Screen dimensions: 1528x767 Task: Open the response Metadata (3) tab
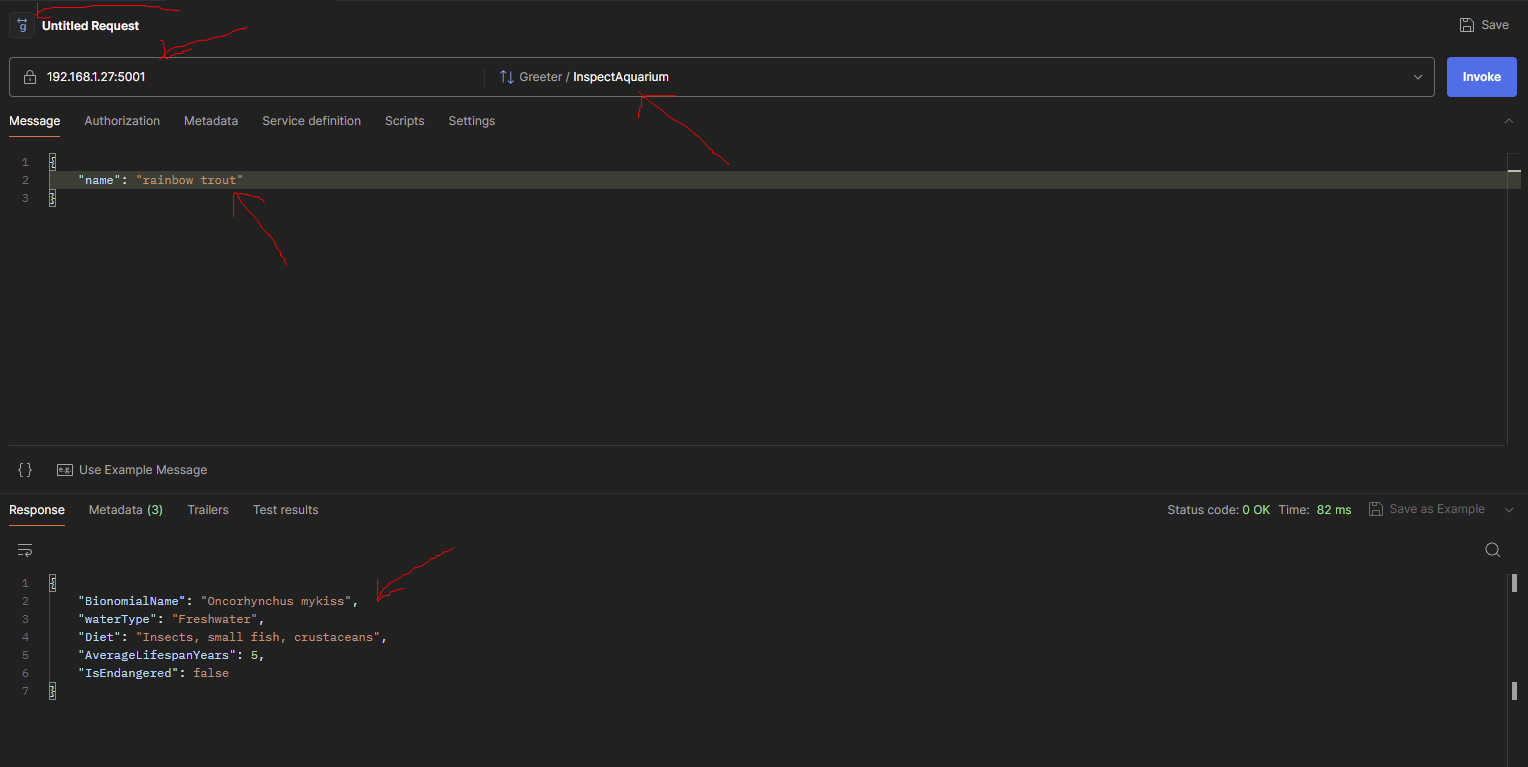tap(126, 510)
